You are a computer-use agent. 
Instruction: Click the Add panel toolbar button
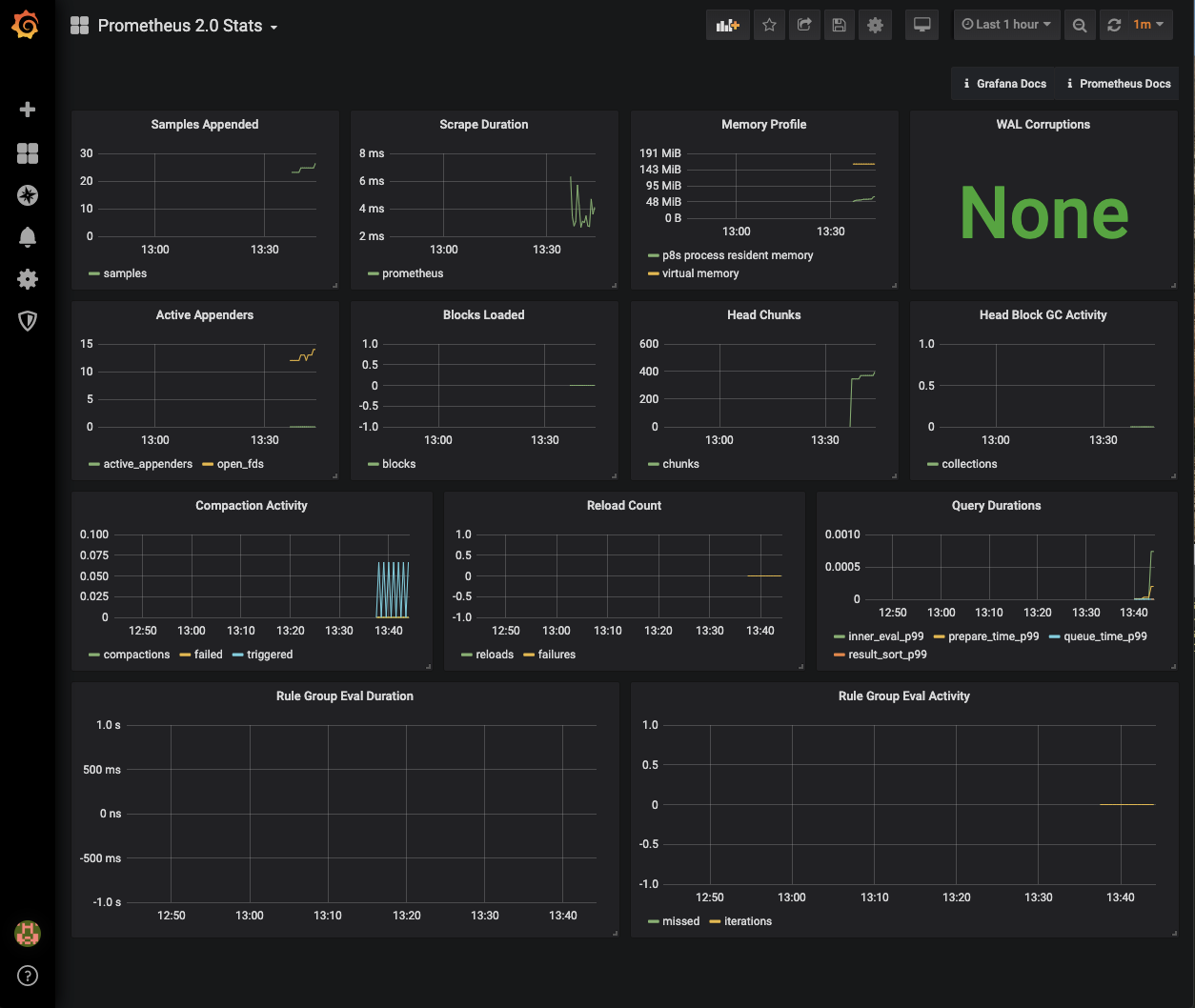728,26
